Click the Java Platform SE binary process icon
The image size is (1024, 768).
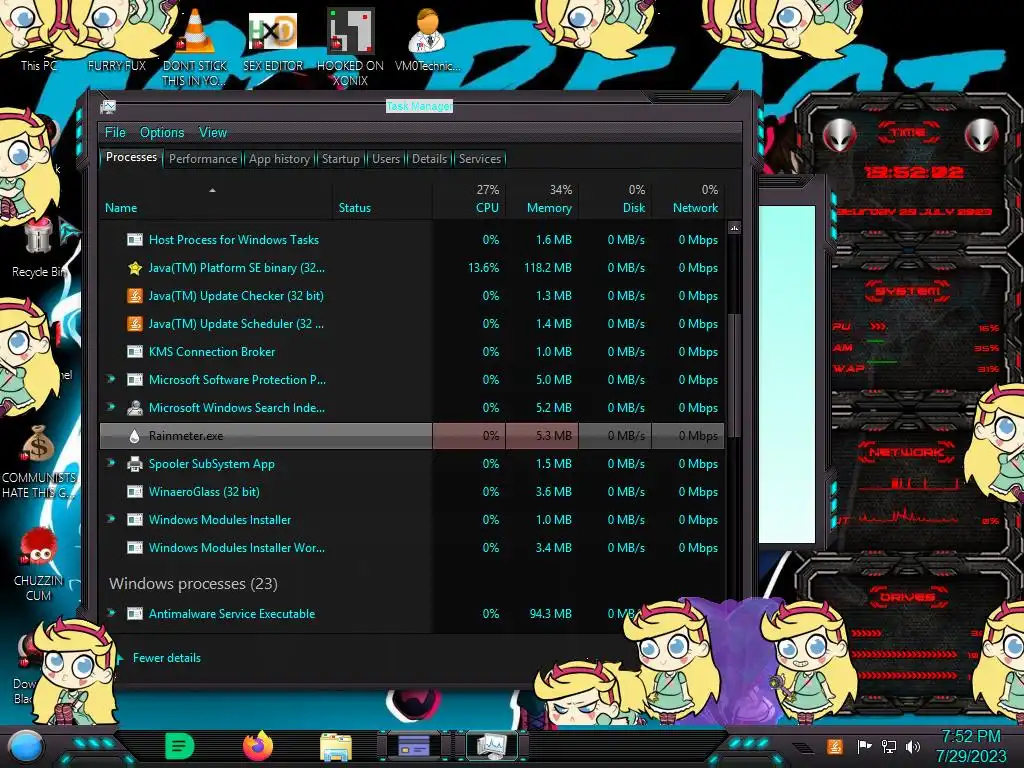point(135,268)
